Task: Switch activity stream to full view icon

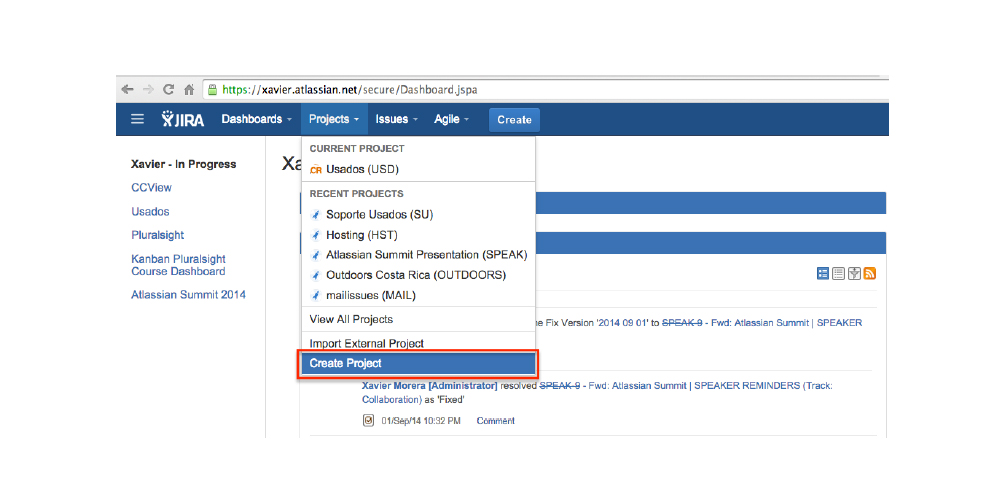Action: point(823,273)
